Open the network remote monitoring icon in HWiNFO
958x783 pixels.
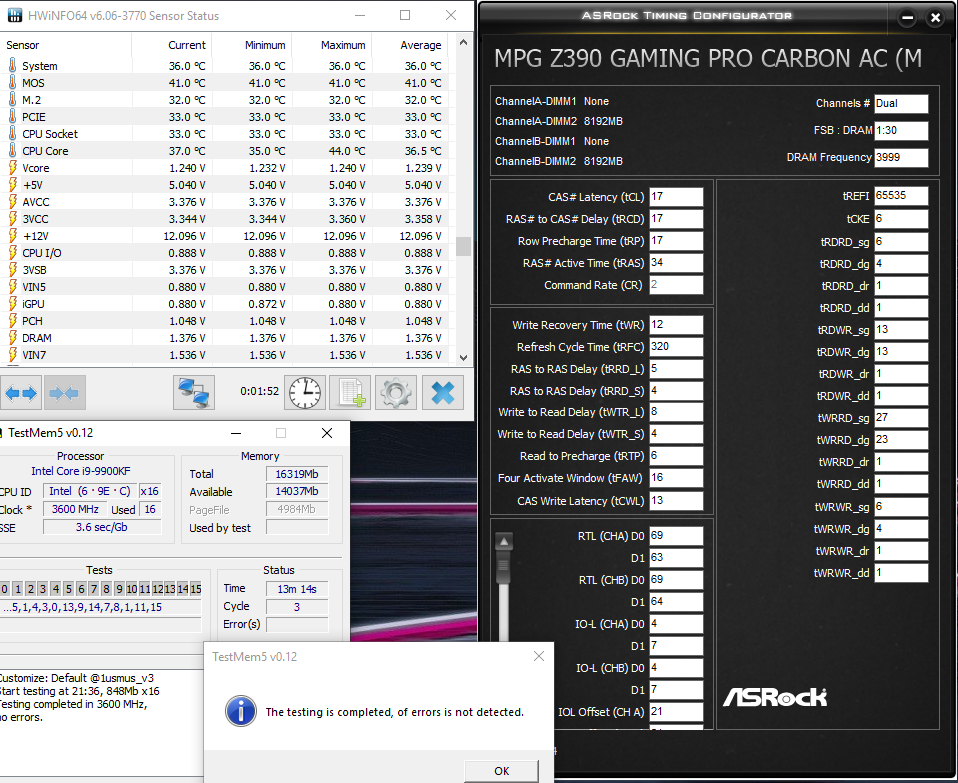[x=194, y=393]
